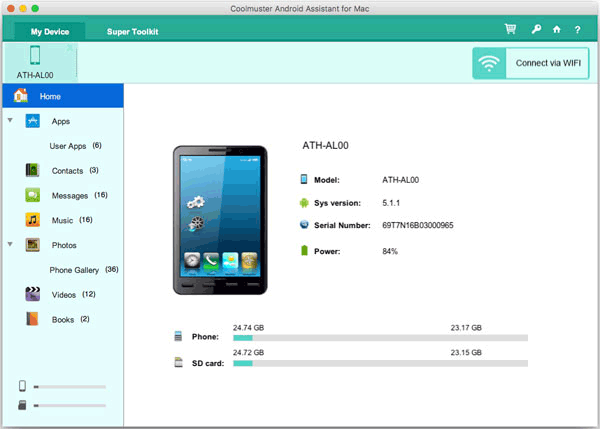The width and height of the screenshot is (600, 429).
Task: Click the Contacts book icon
Action: [x=33, y=170]
